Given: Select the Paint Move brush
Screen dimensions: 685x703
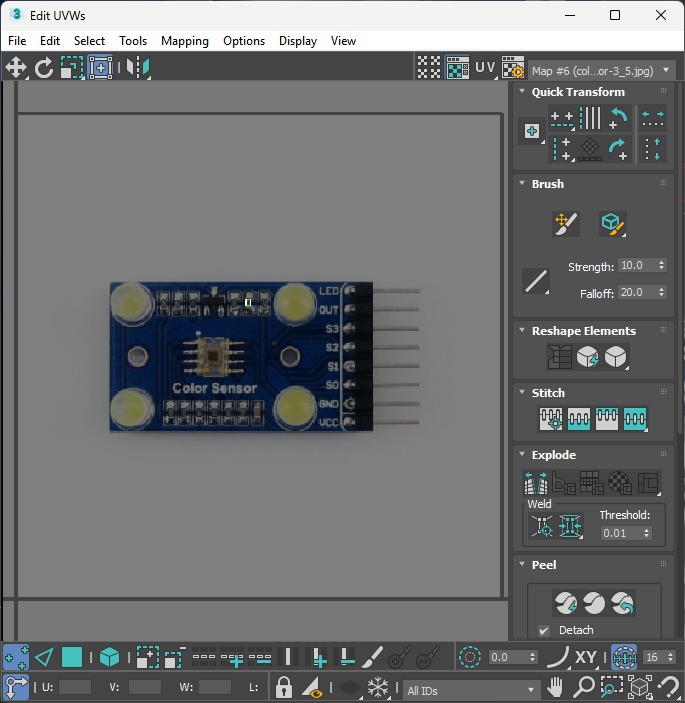Looking at the screenshot, I should click(566, 223).
